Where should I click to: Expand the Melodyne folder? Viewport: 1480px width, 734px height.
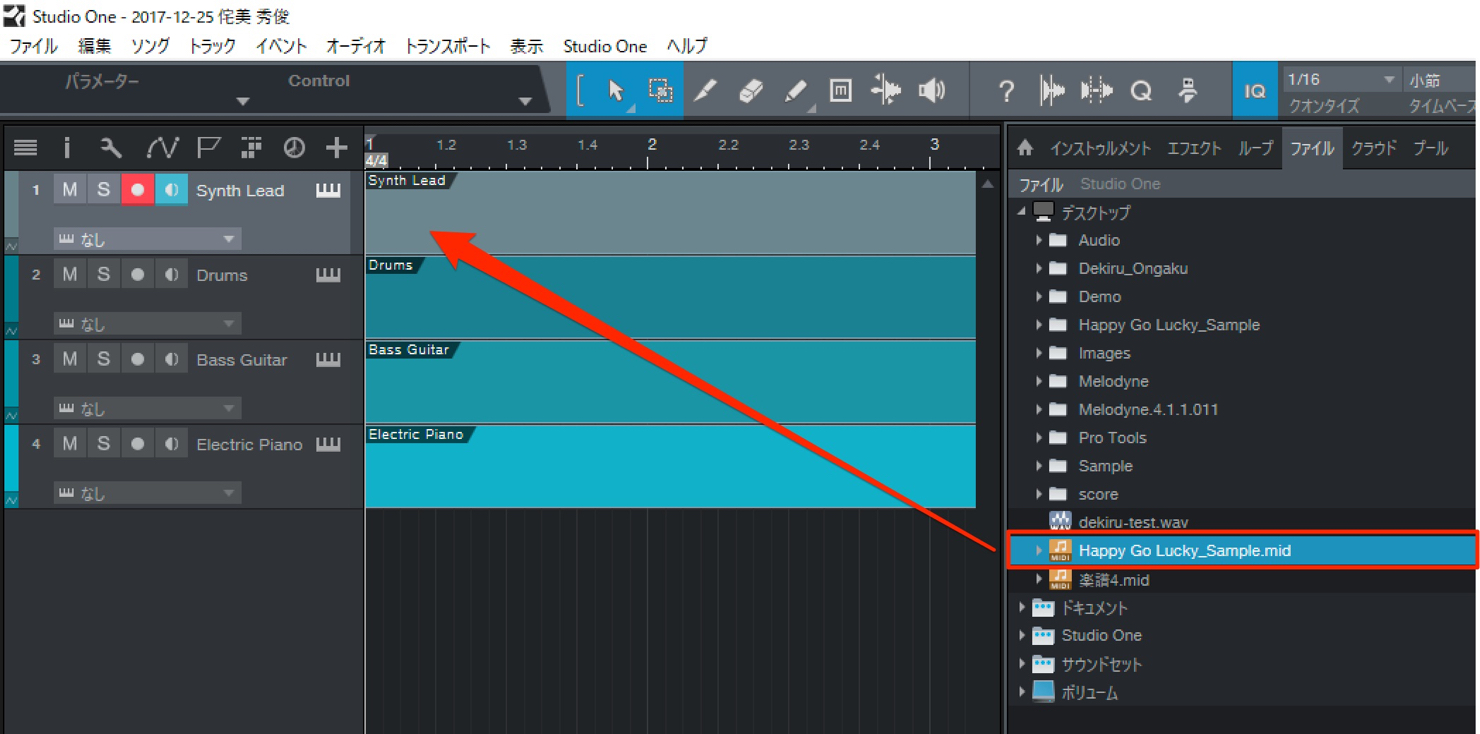click(1039, 381)
